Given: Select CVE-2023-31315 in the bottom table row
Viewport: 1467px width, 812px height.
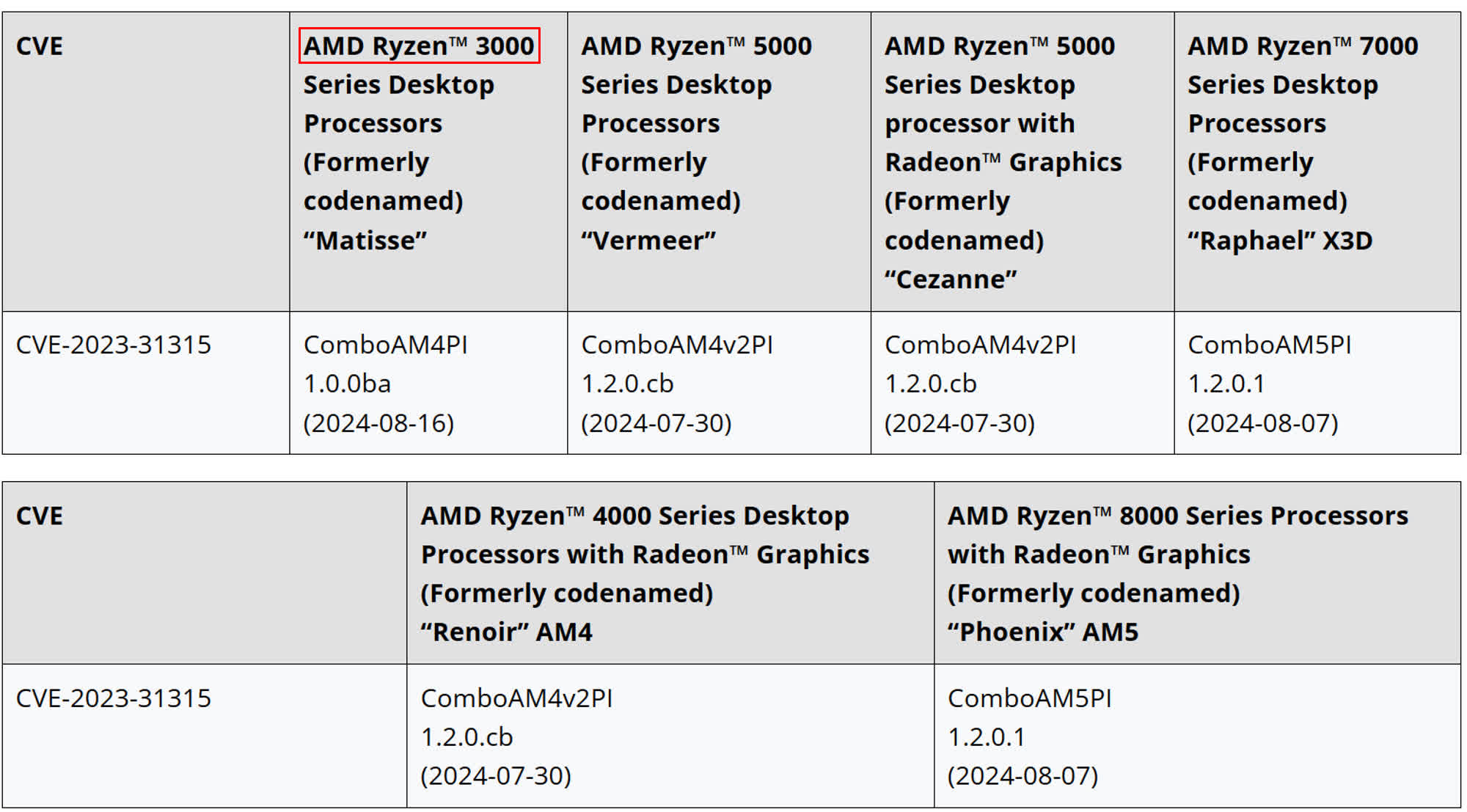Looking at the screenshot, I should (114, 698).
